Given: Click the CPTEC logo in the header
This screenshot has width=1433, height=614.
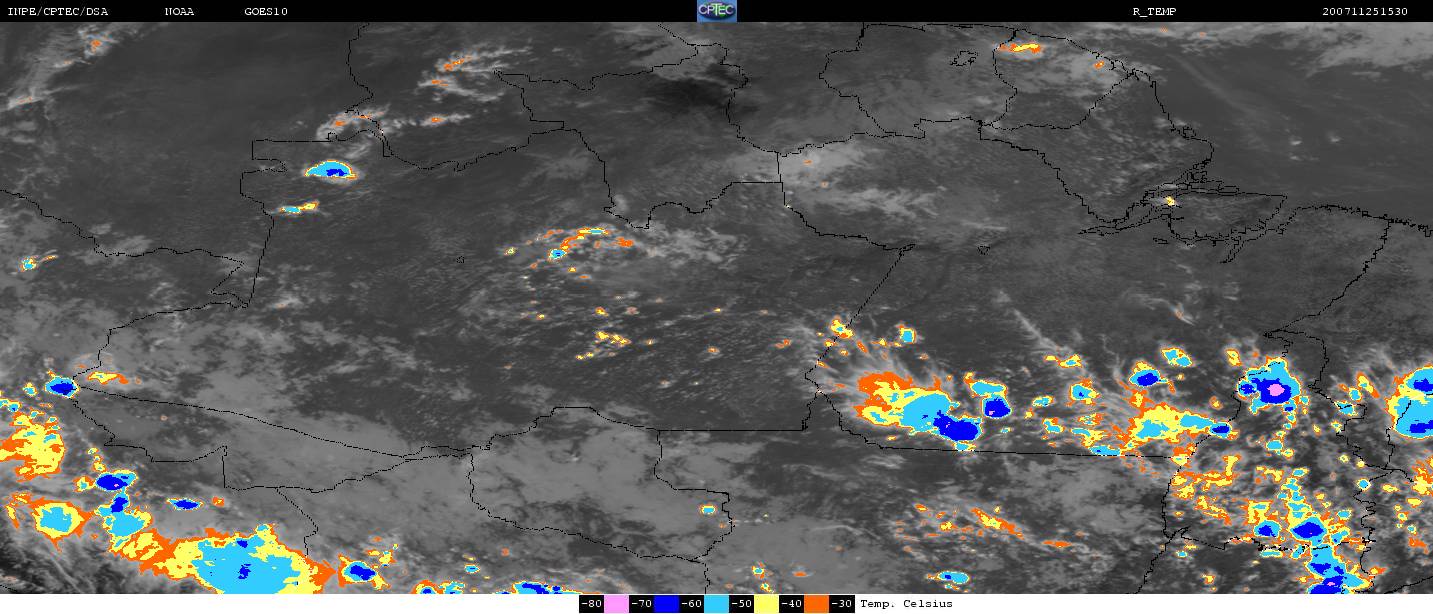Looking at the screenshot, I should tap(716, 11).
